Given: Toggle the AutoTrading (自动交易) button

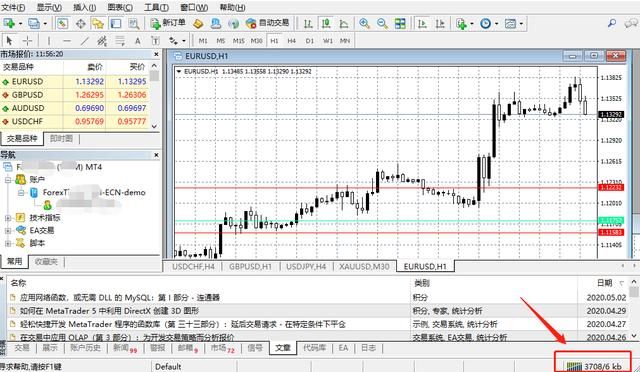Looking at the screenshot, I should coord(268,23).
